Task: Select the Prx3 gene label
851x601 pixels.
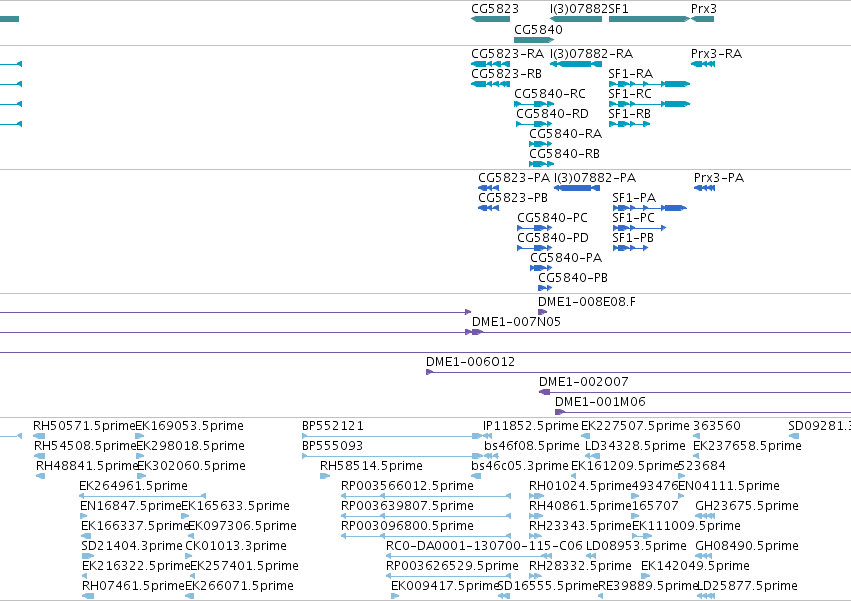Action: point(703,9)
